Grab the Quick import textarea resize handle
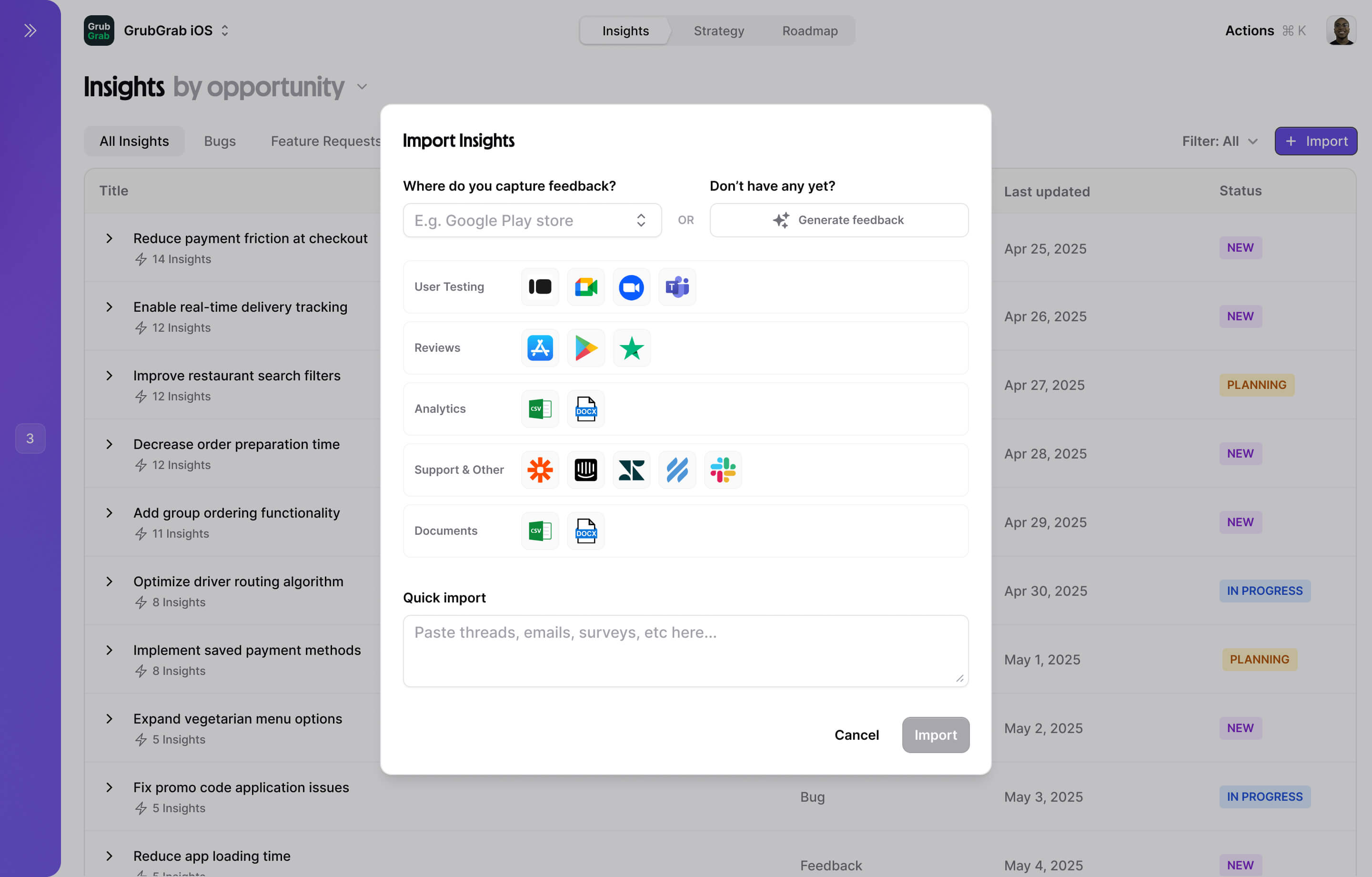Screen dimensions: 1372x877 [x=960, y=679]
